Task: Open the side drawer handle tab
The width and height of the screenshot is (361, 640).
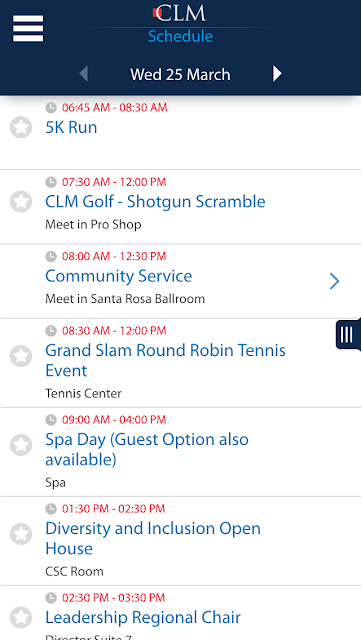Action: [348, 334]
